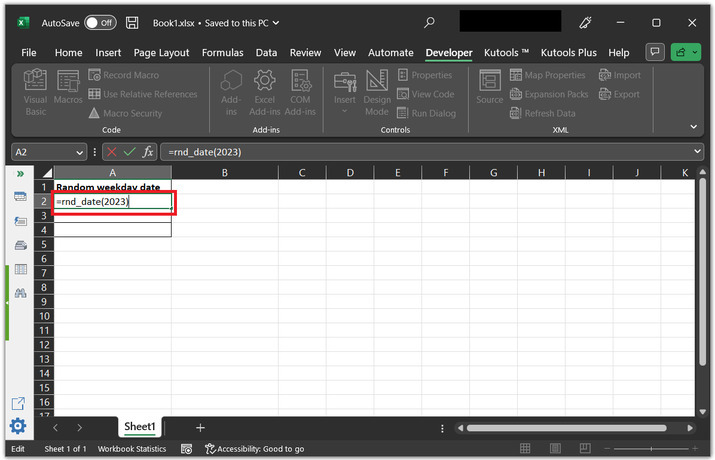Select row 5 header

point(44,244)
